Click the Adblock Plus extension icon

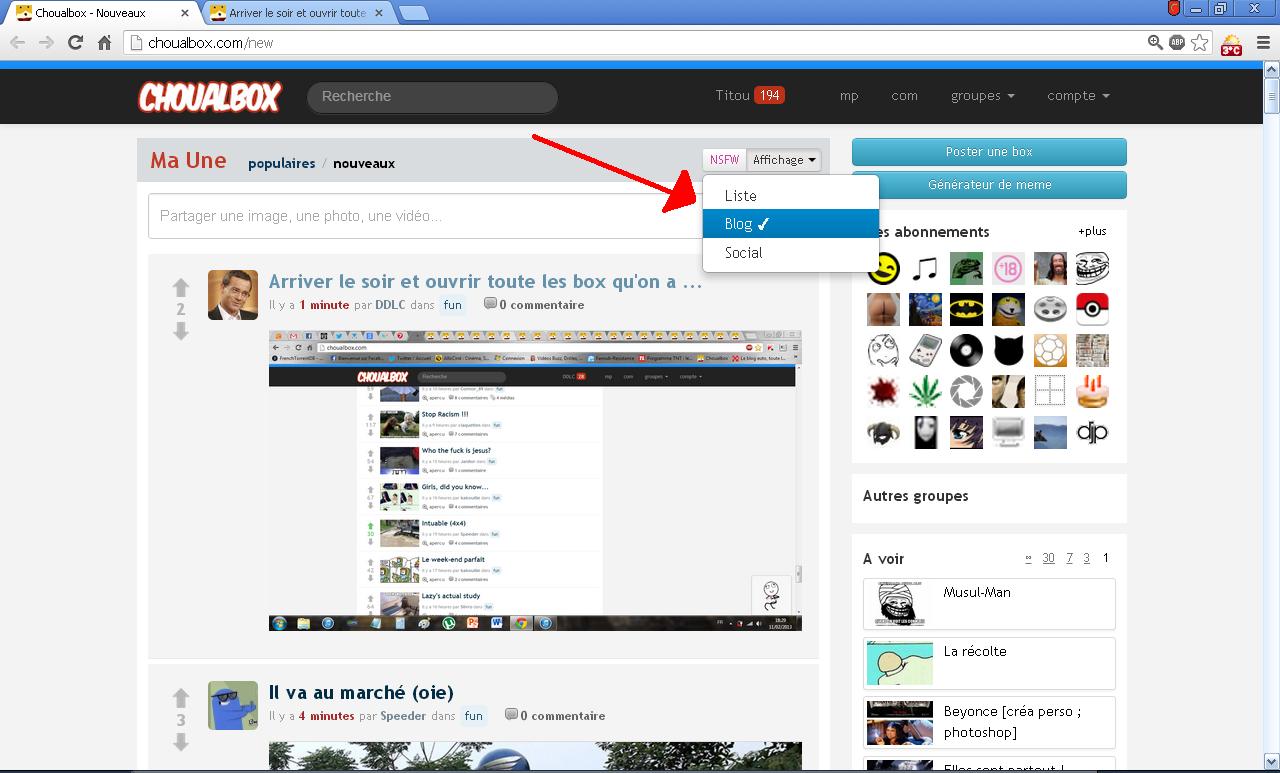click(x=1177, y=42)
